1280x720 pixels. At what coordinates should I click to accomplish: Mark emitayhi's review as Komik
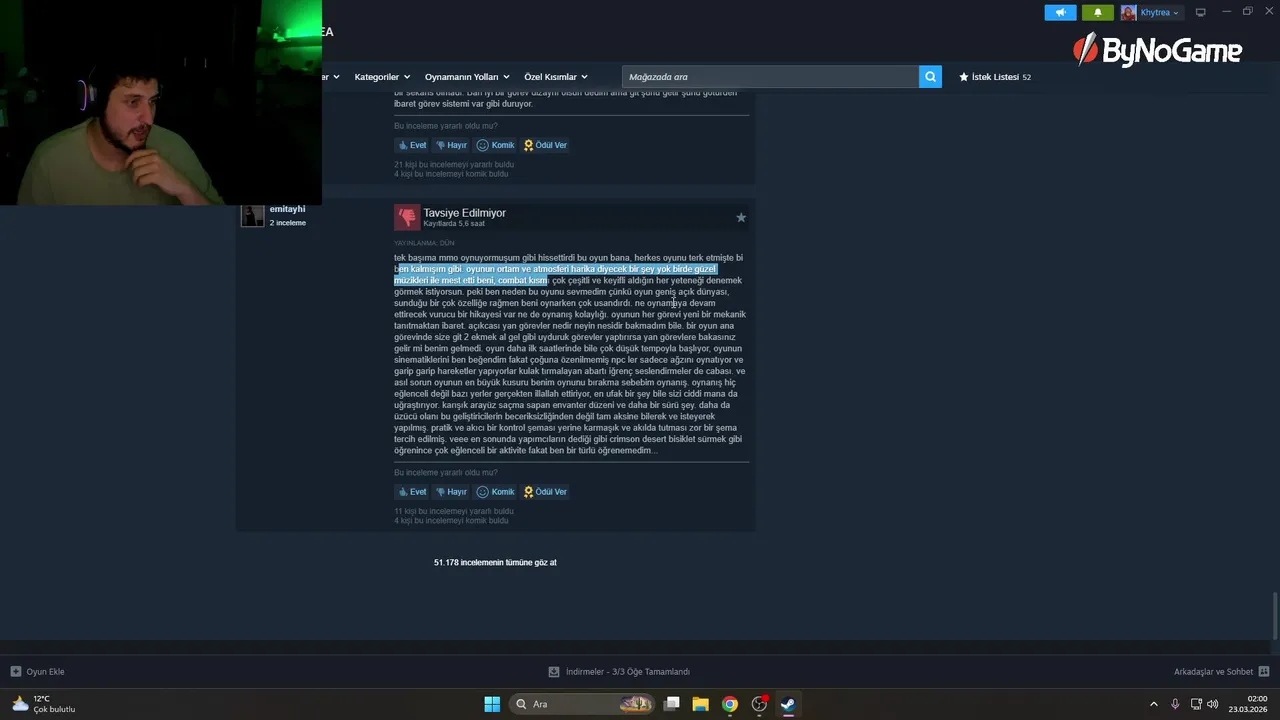tap(495, 492)
